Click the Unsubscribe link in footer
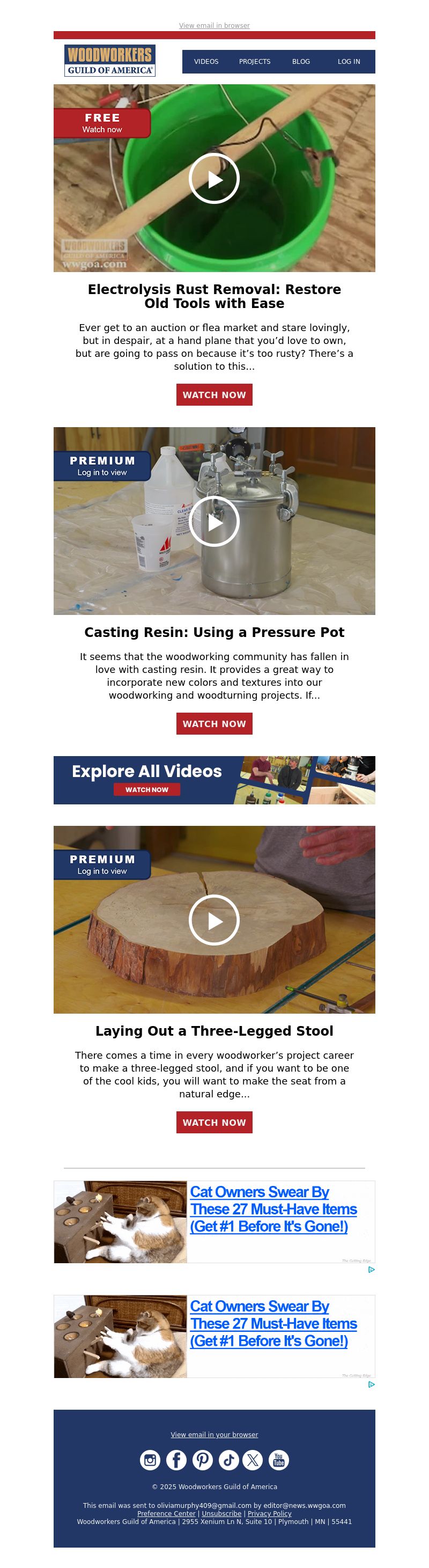 tap(221, 1513)
